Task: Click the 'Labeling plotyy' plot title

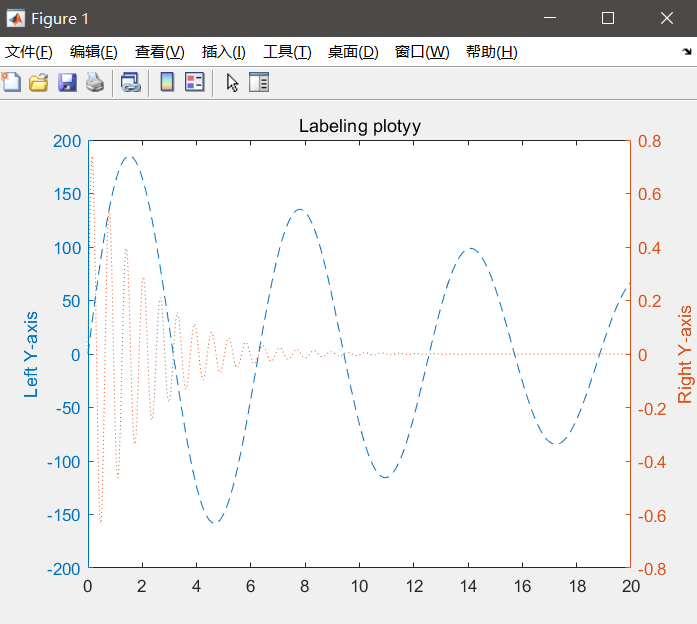Action: pyautogui.click(x=359, y=126)
